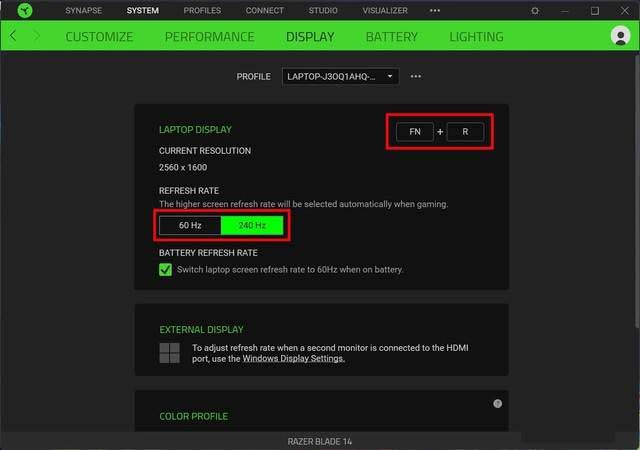The width and height of the screenshot is (640, 450).
Task: Close the Synapse window
Action: [x=624, y=11]
